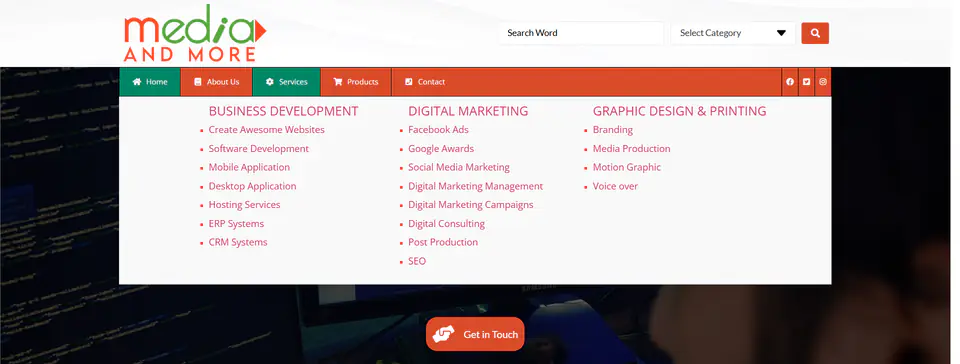
Task: Click the magnifier search button
Action: click(815, 33)
